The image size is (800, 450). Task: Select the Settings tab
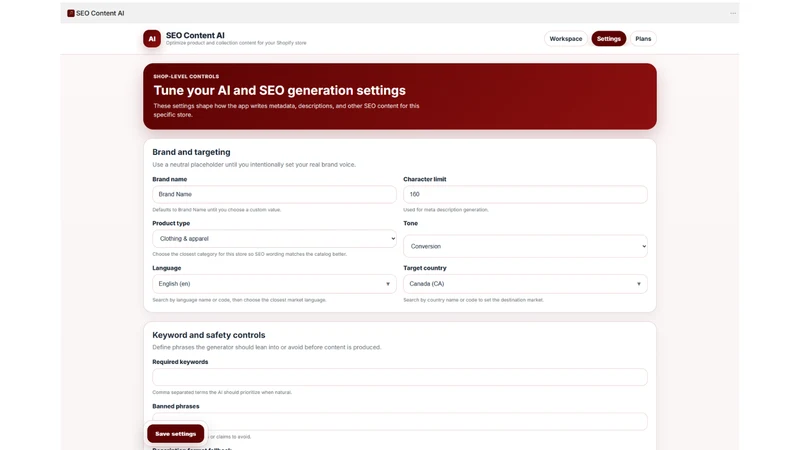point(608,39)
